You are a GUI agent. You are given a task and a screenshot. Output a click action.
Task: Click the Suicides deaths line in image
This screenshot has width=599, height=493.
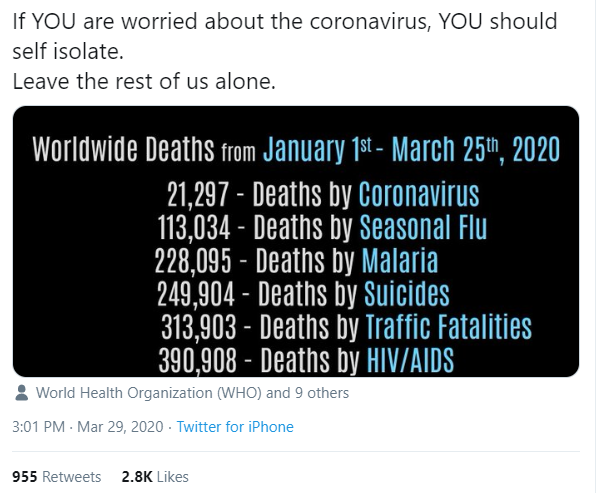[303, 294]
